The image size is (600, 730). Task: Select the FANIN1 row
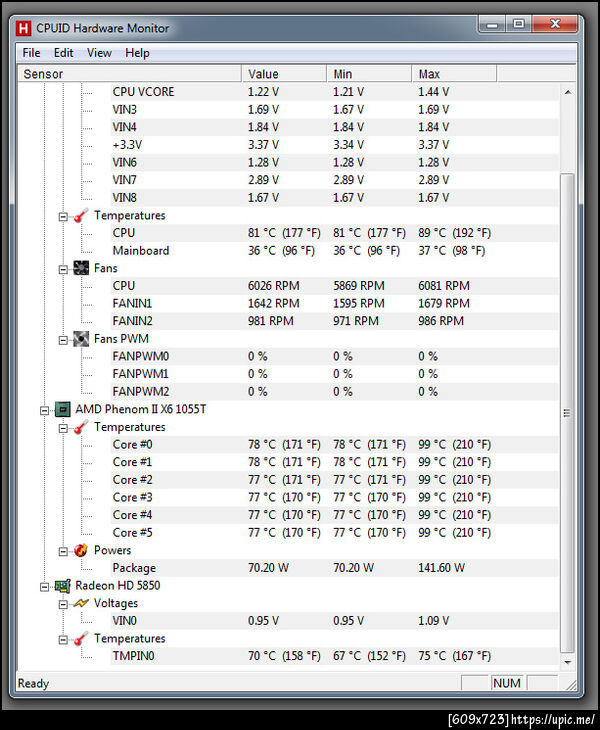(334, 304)
